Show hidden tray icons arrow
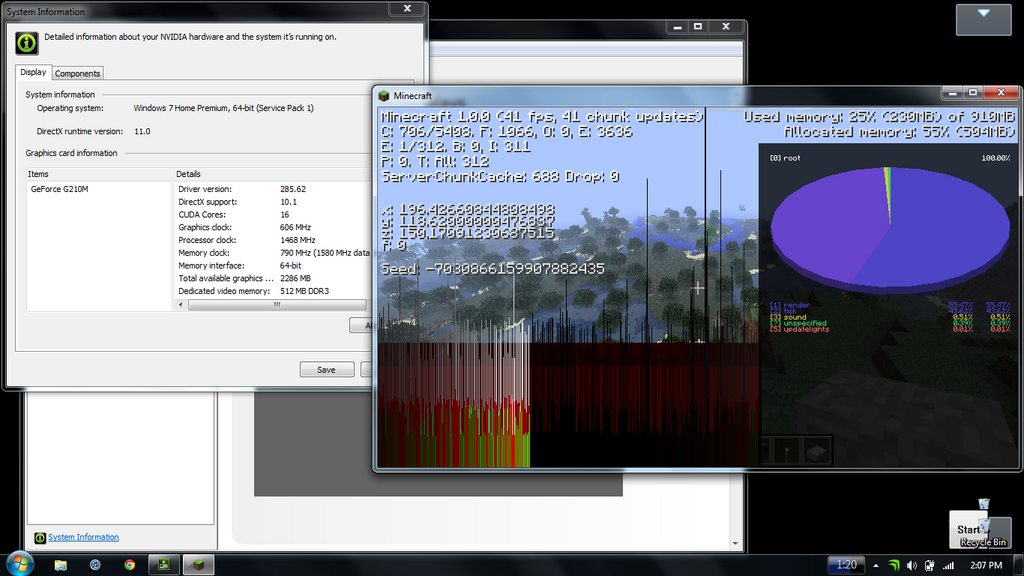This screenshot has width=1024, height=576. pos(876,565)
